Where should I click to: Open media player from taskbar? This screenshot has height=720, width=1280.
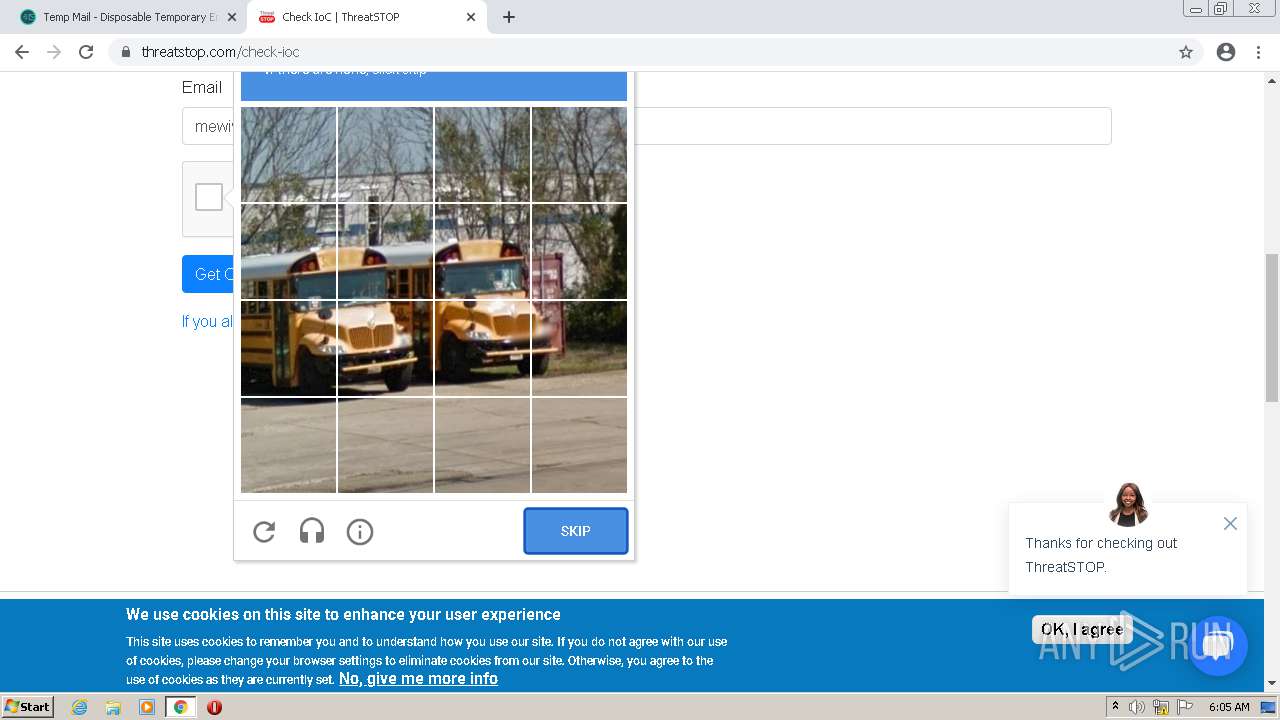coord(147,707)
